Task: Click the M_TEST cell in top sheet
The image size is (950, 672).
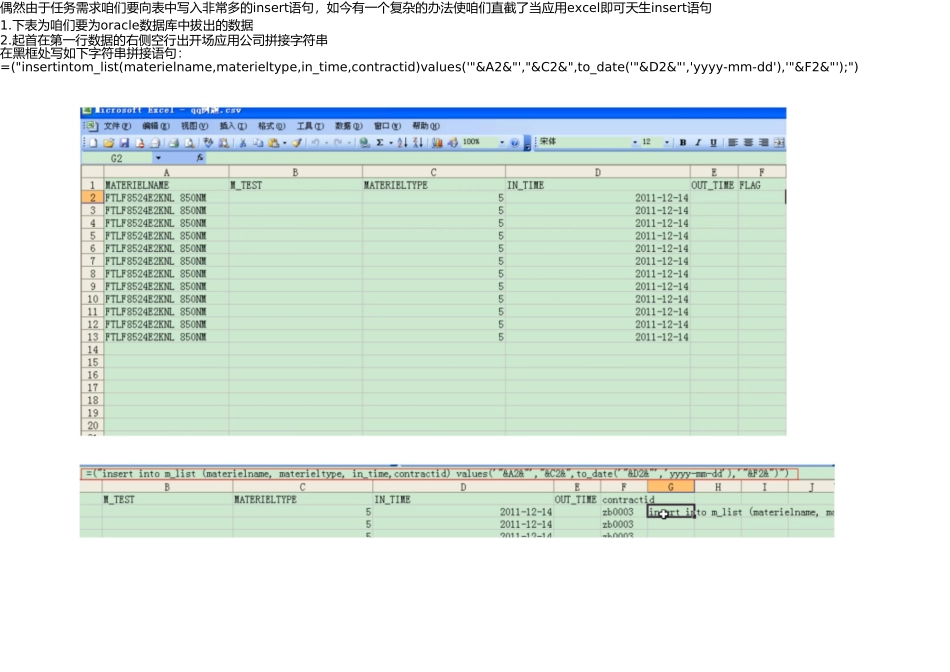Action: coord(296,185)
